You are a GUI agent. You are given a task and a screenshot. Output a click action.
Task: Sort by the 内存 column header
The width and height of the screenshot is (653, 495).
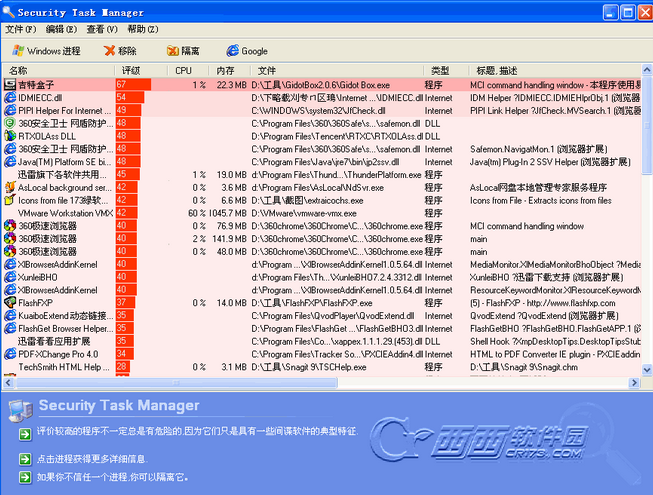(229, 70)
